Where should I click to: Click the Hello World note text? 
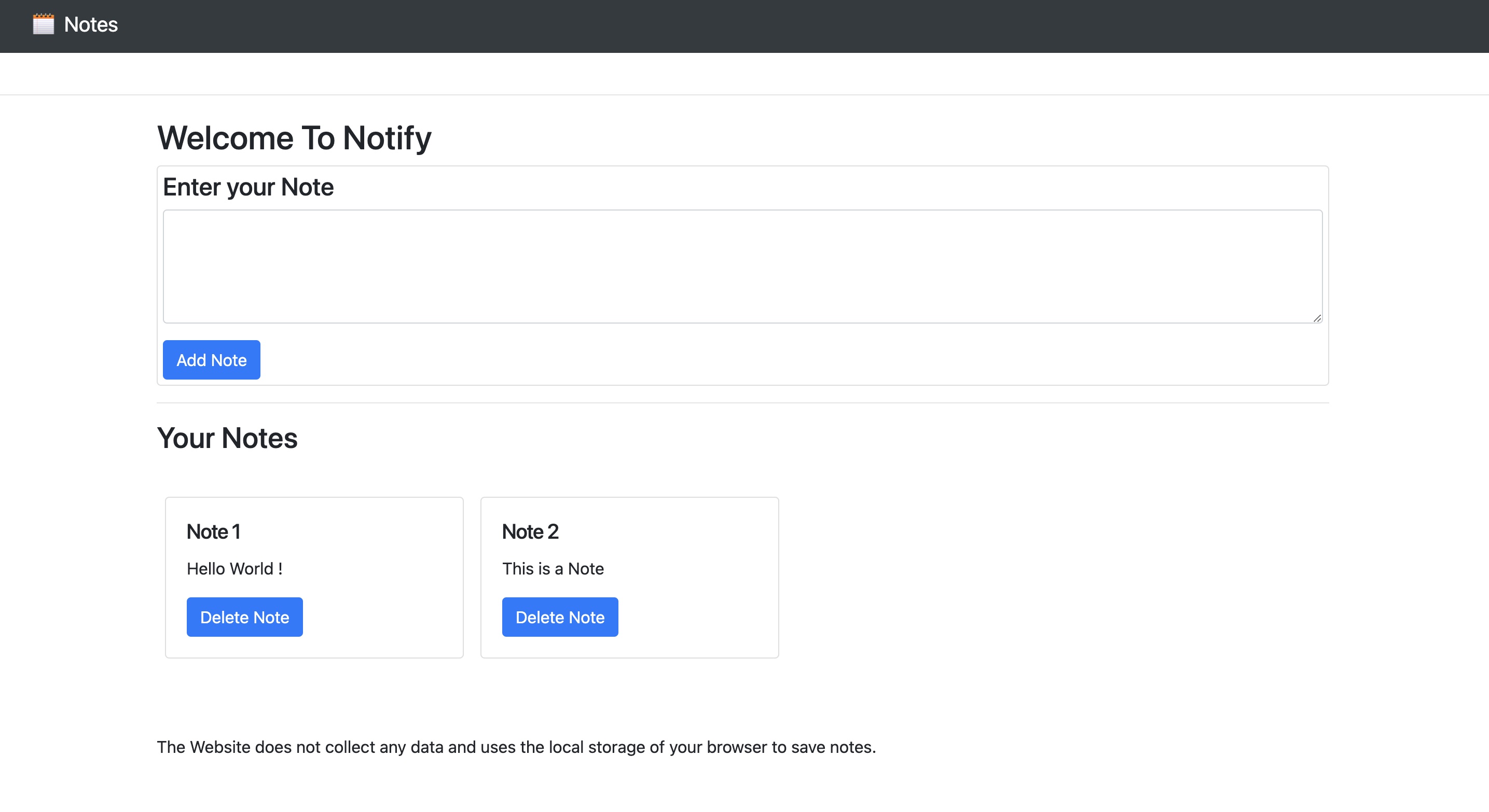pyautogui.click(x=234, y=568)
